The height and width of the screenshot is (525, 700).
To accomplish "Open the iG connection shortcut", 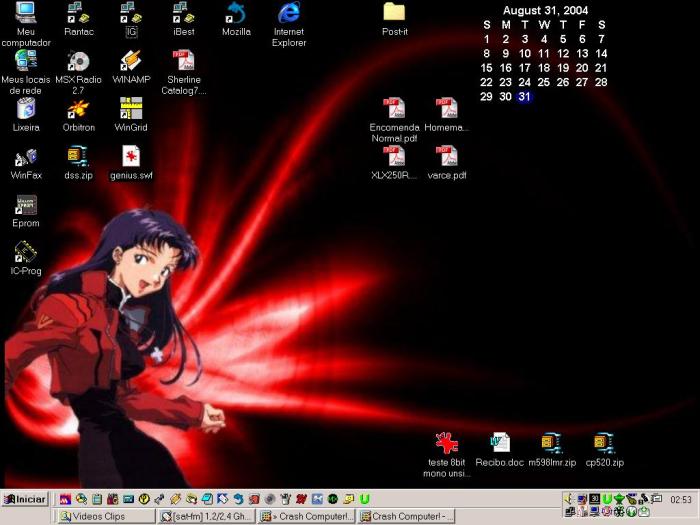I will pyautogui.click(x=131, y=19).
